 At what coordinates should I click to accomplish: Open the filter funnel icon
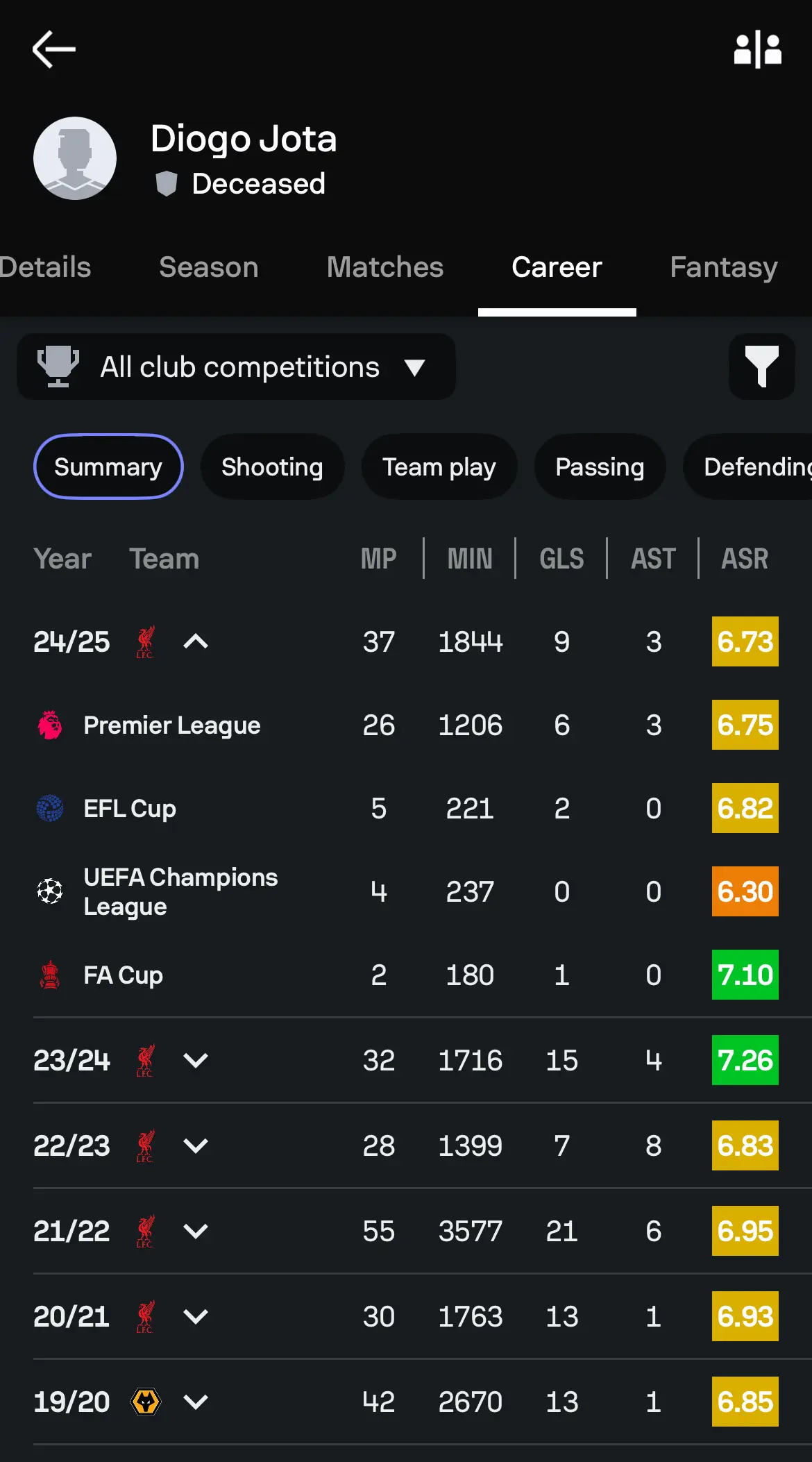(761, 367)
